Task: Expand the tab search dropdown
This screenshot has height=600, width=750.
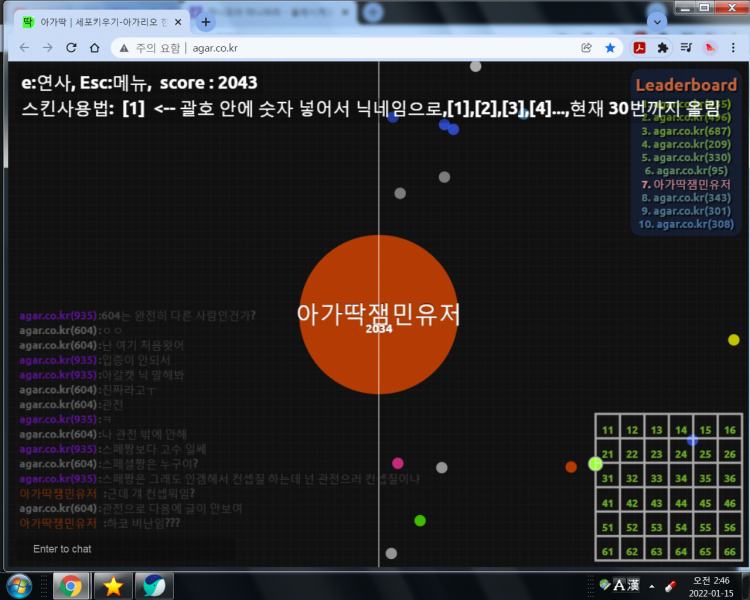Action: [657, 22]
